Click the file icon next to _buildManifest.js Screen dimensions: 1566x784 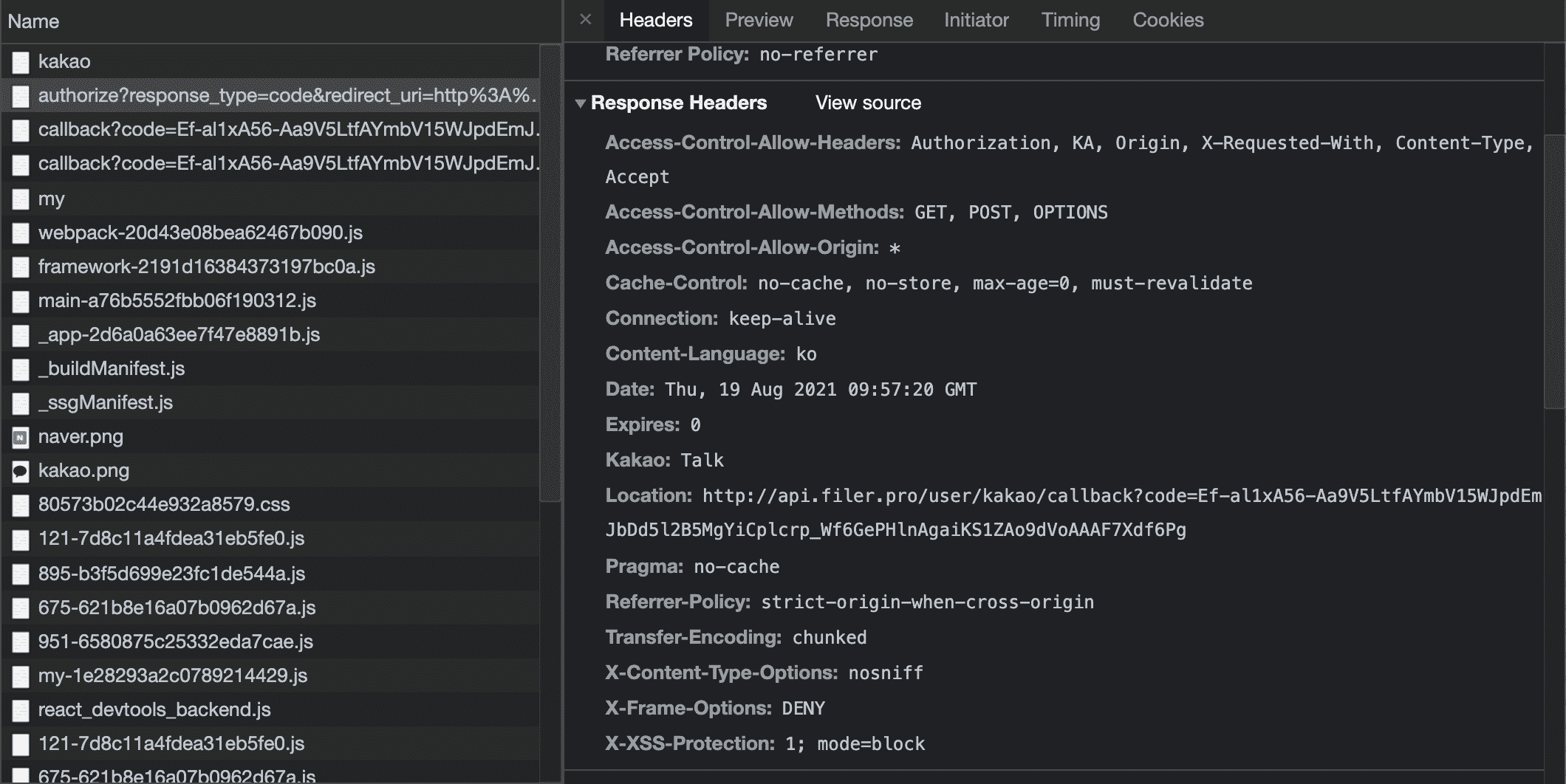[21, 369]
